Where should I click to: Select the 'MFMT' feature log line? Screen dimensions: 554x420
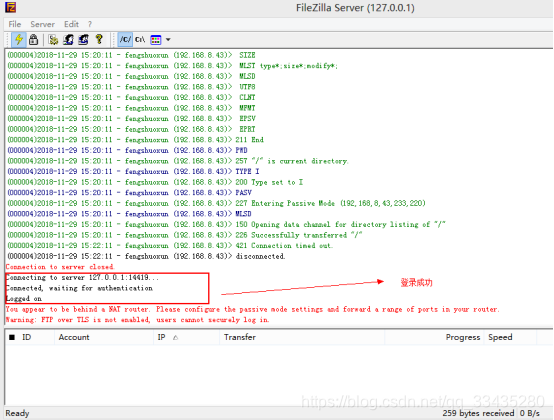131,108
